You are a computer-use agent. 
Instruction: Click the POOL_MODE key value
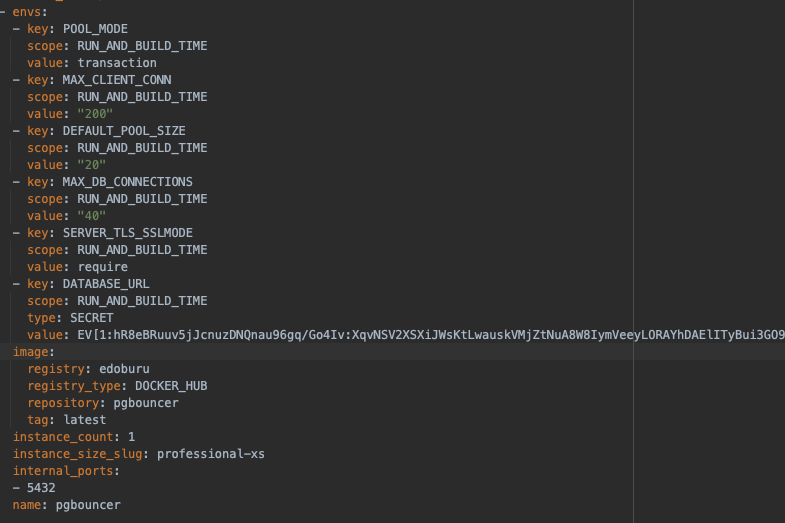pyautogui.click(x=95, y=29)
